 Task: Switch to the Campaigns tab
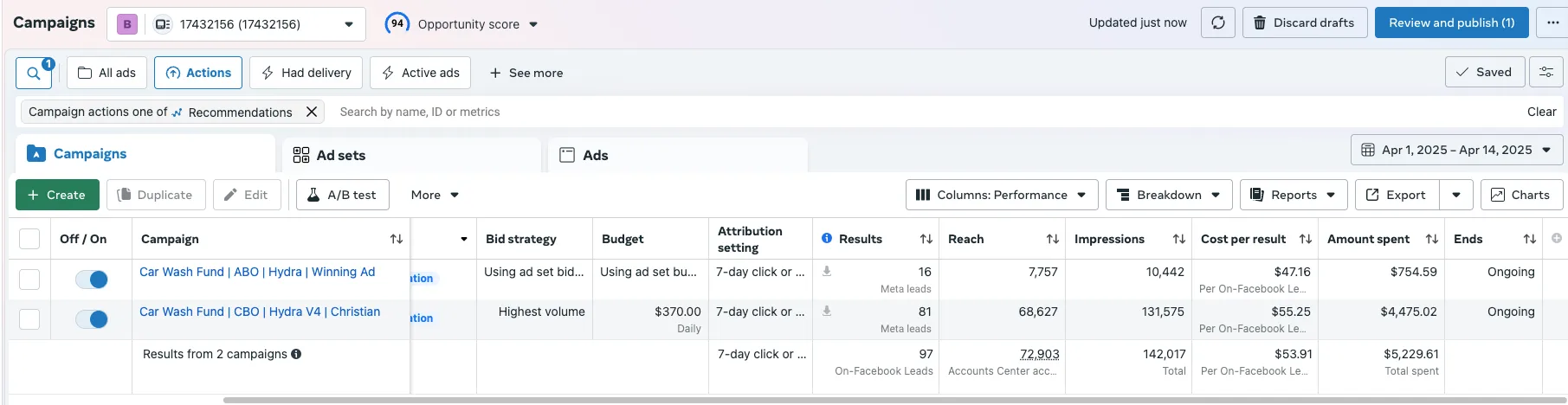145,154
